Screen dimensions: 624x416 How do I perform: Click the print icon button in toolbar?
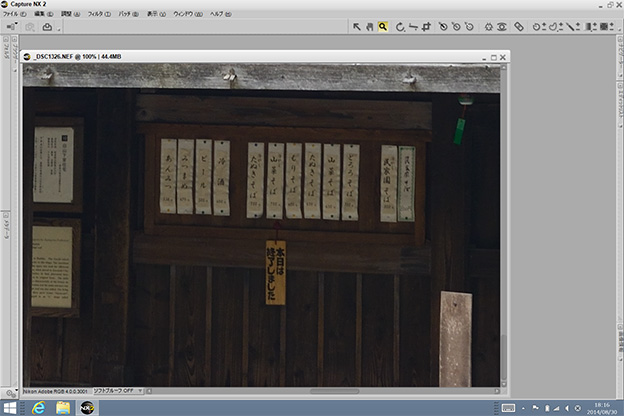pos(46,27)
